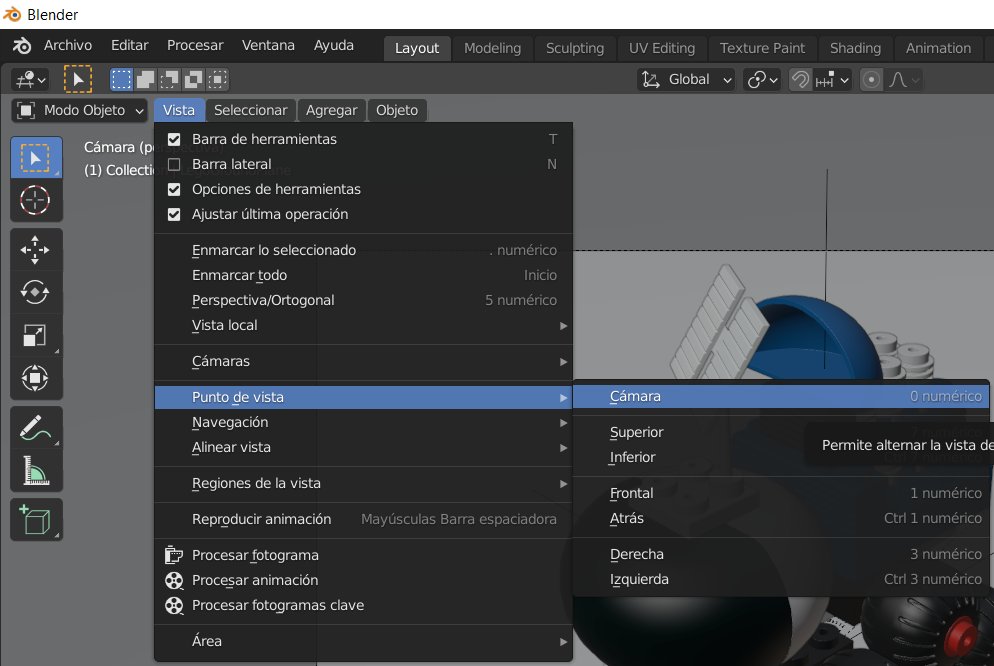Switch to Modeling workspace tab

[493, 48]
